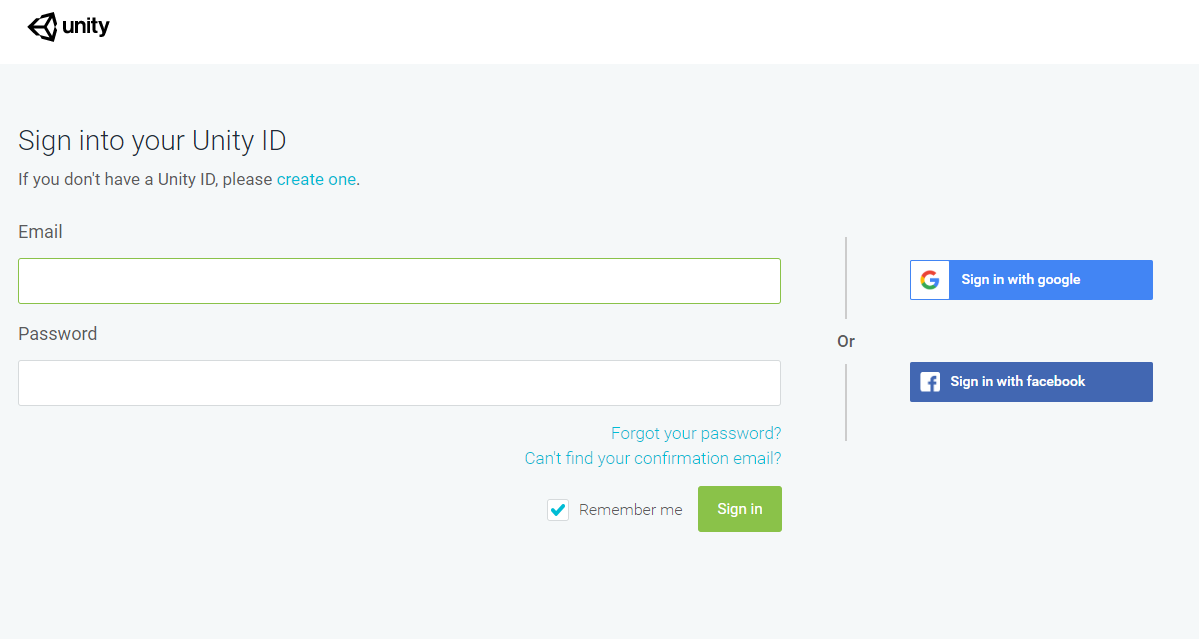Open Can't find your confirmation email? link

click(x=653, y=459)
